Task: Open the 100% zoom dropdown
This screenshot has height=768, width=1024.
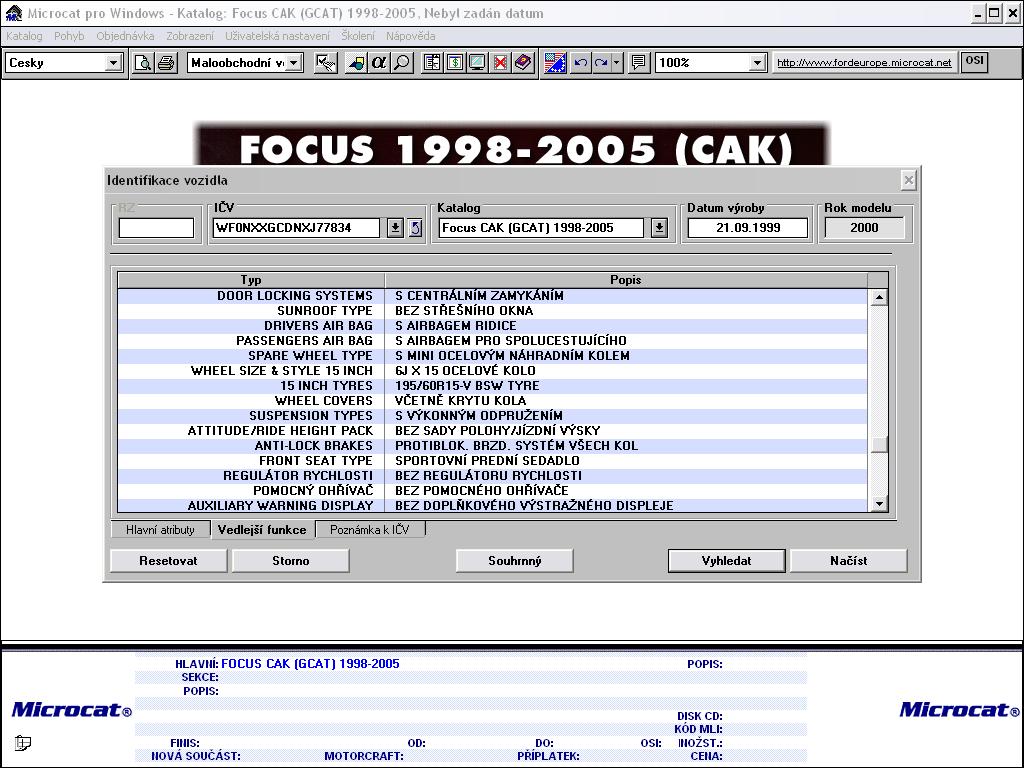Action: pos(757,63)
